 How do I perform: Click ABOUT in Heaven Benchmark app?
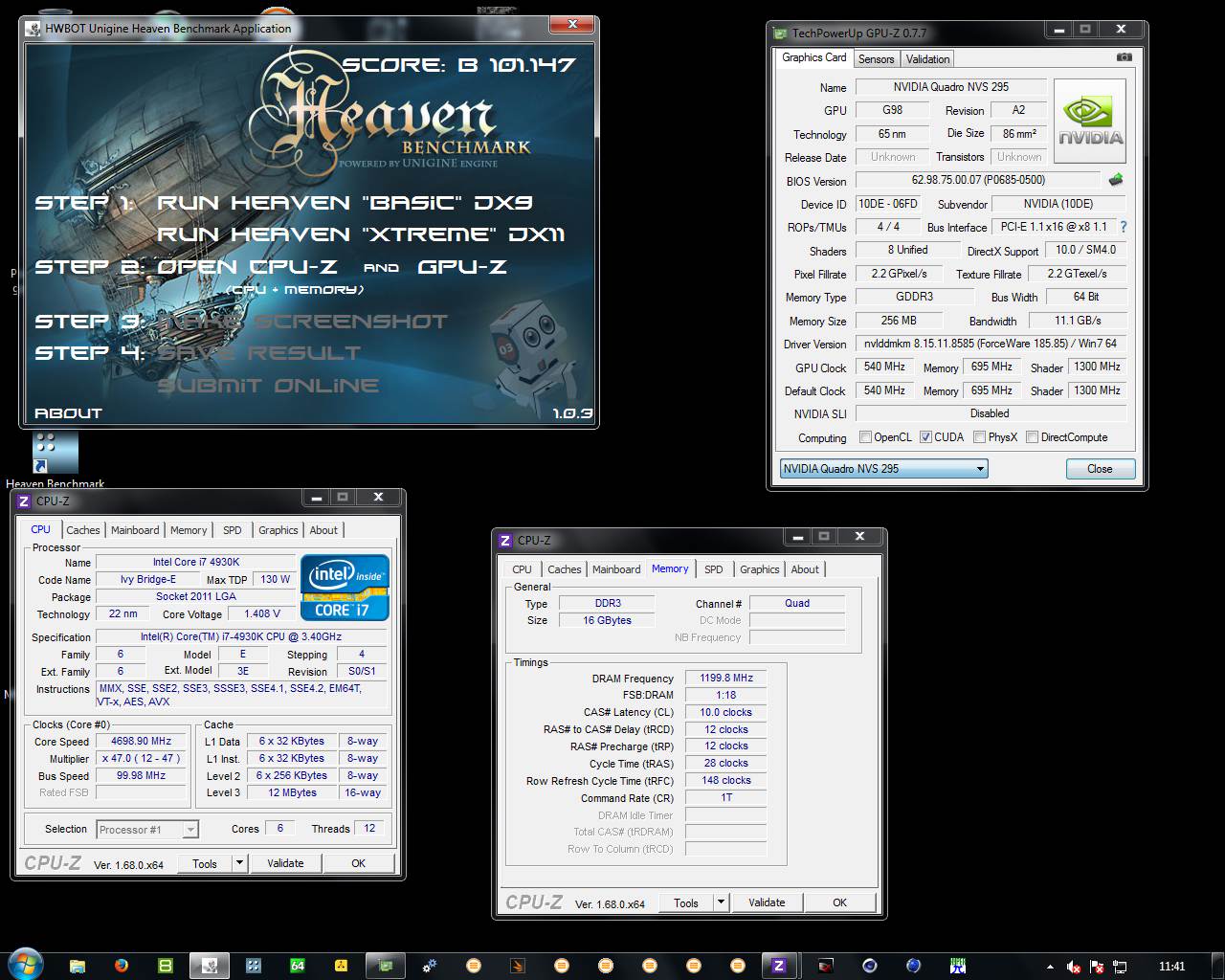coord(68,413)
